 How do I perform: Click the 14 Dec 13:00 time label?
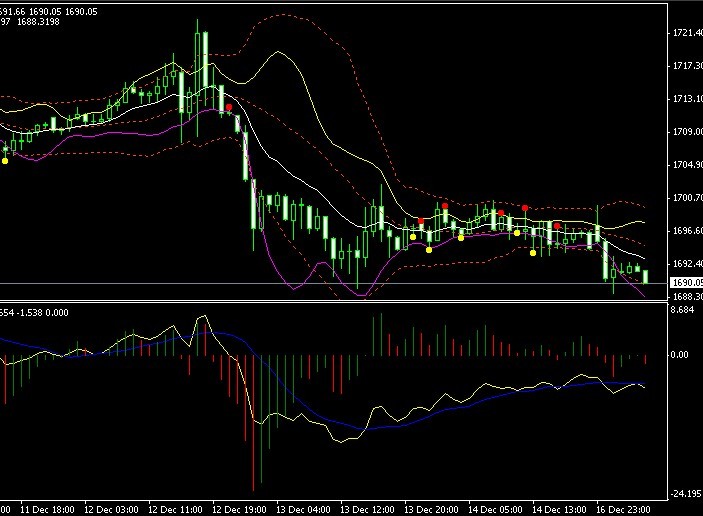tap(559, 510)
